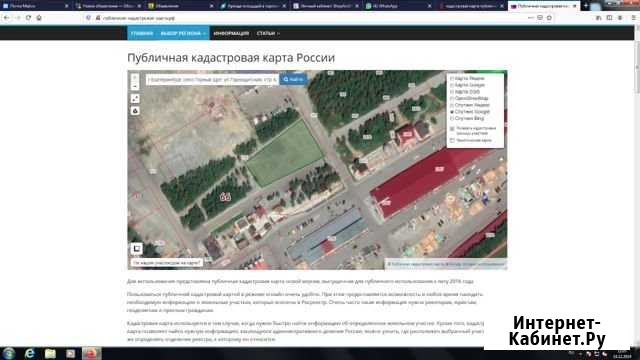Viewport: 640px width, 360px height.
Task: Launch Internet Explorer from the taskbar
Action: 29,353
